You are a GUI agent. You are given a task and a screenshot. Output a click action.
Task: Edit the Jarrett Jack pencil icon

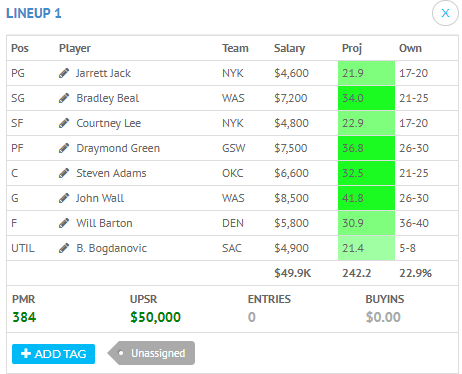click(x=64, y=73)
